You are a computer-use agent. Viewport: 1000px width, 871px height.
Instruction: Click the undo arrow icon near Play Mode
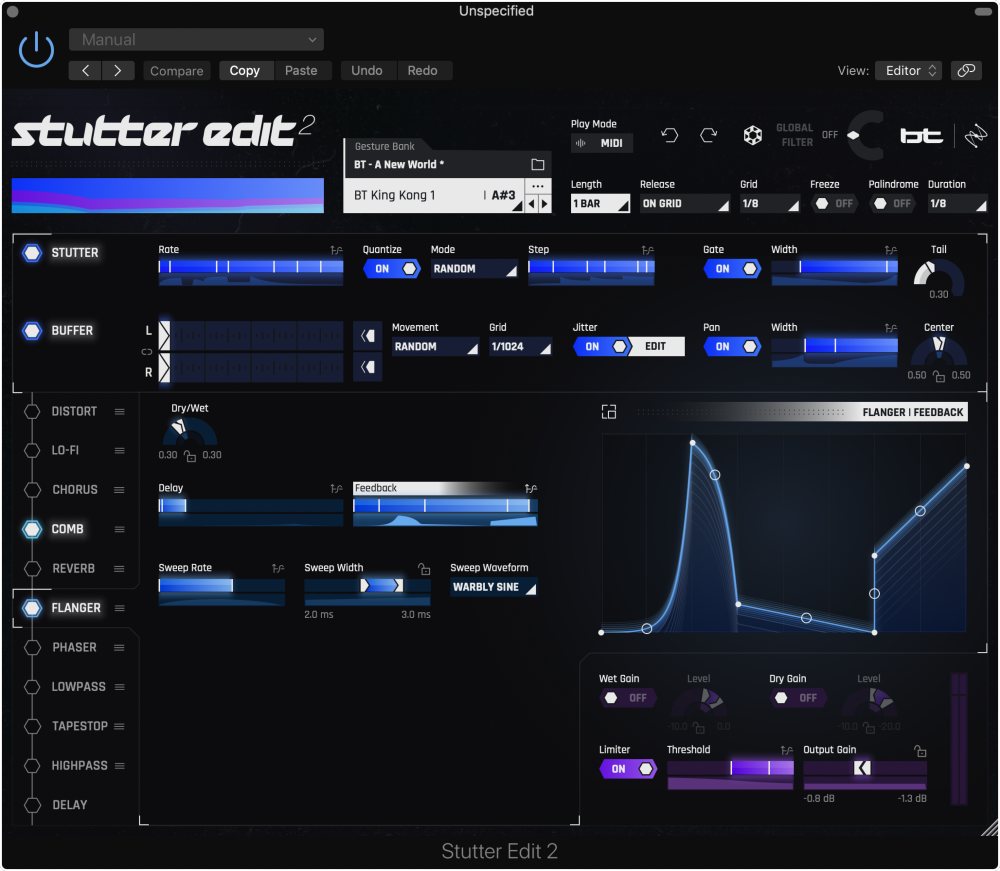pyautogui.click(x=671, y=135)
